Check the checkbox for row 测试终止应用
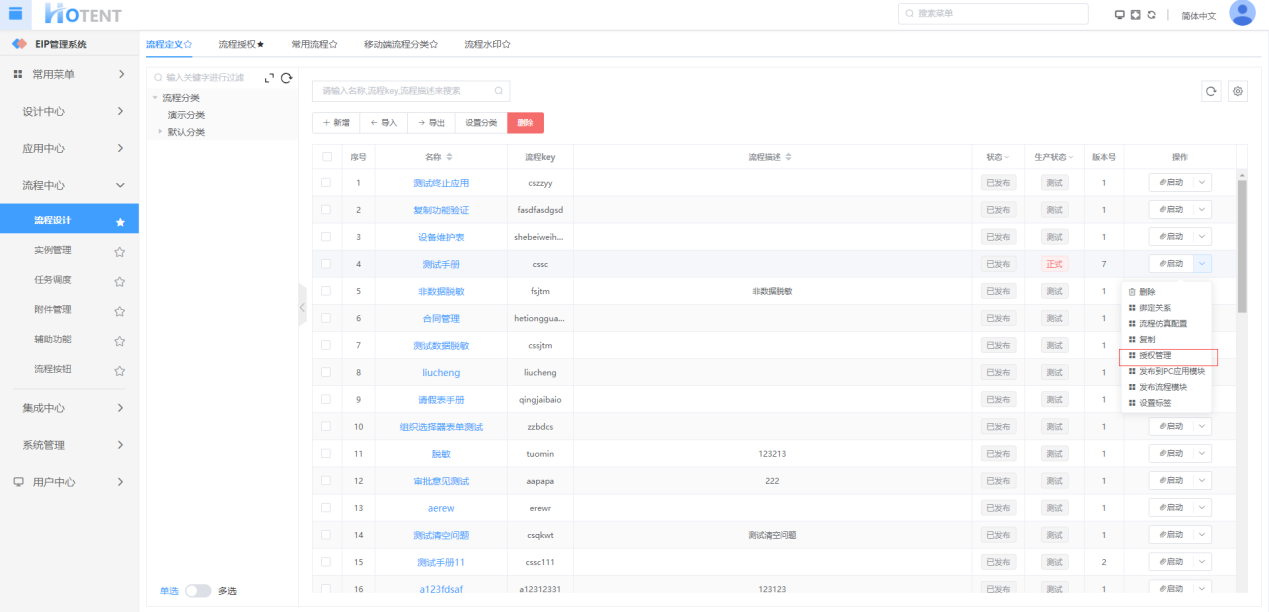Screen dimensions: 1269x612 [326, 183]
